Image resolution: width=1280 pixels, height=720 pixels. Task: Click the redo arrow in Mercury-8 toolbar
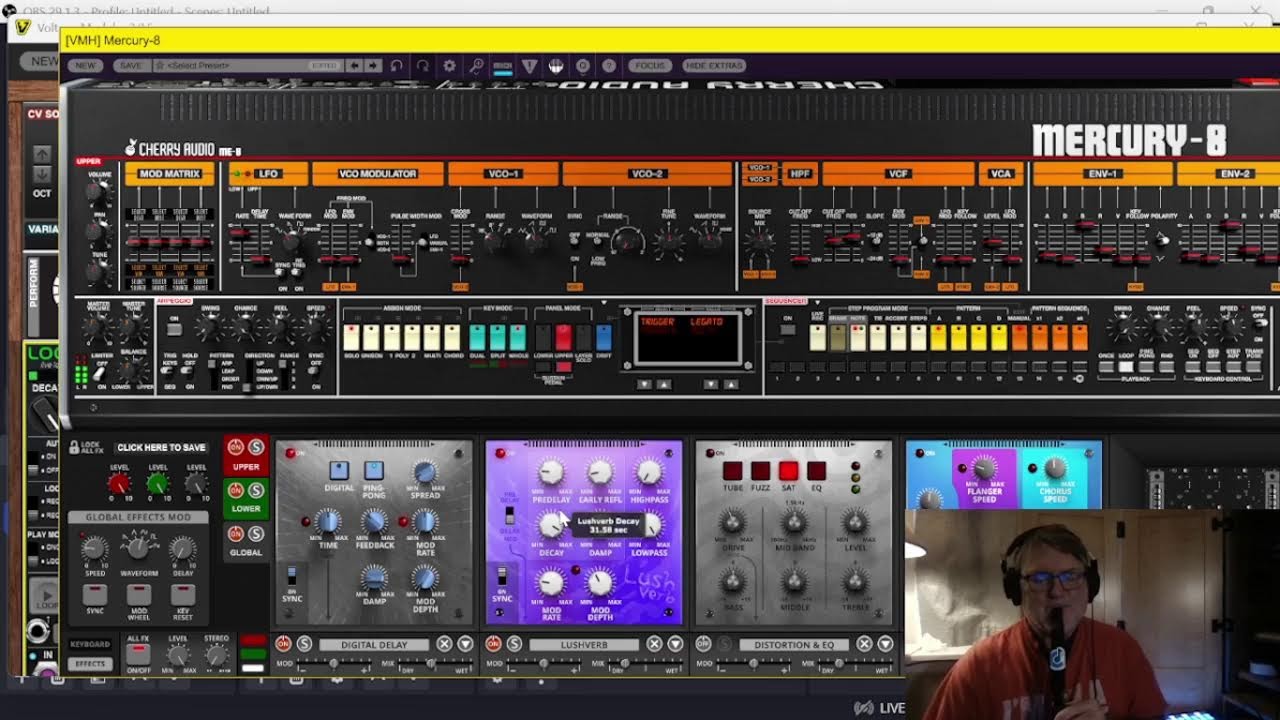click(x=423, y=66)
